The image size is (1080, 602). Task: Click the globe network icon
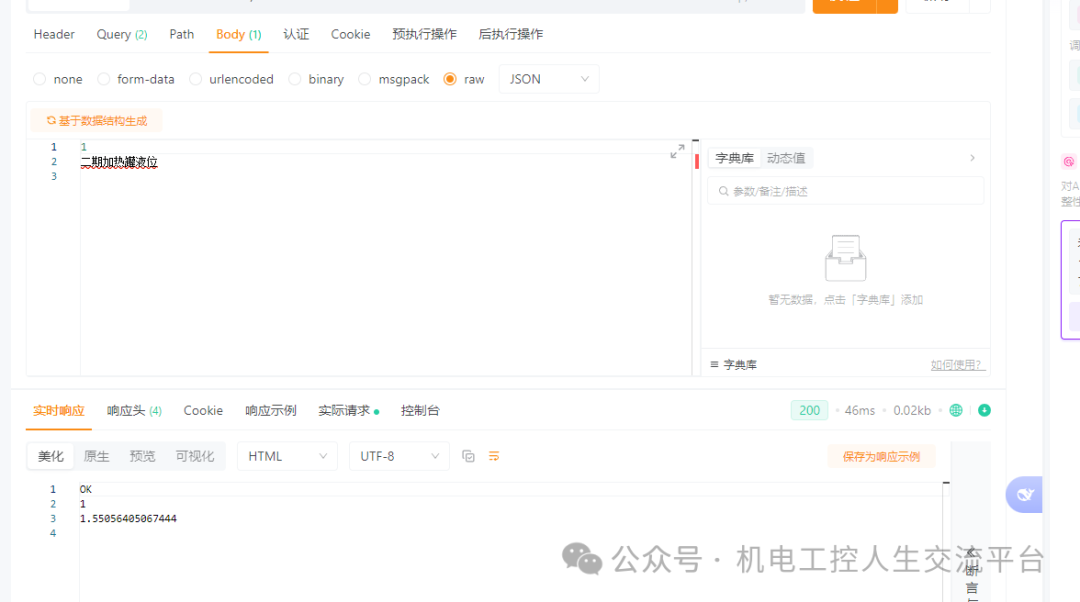click(x=956, y=411)
